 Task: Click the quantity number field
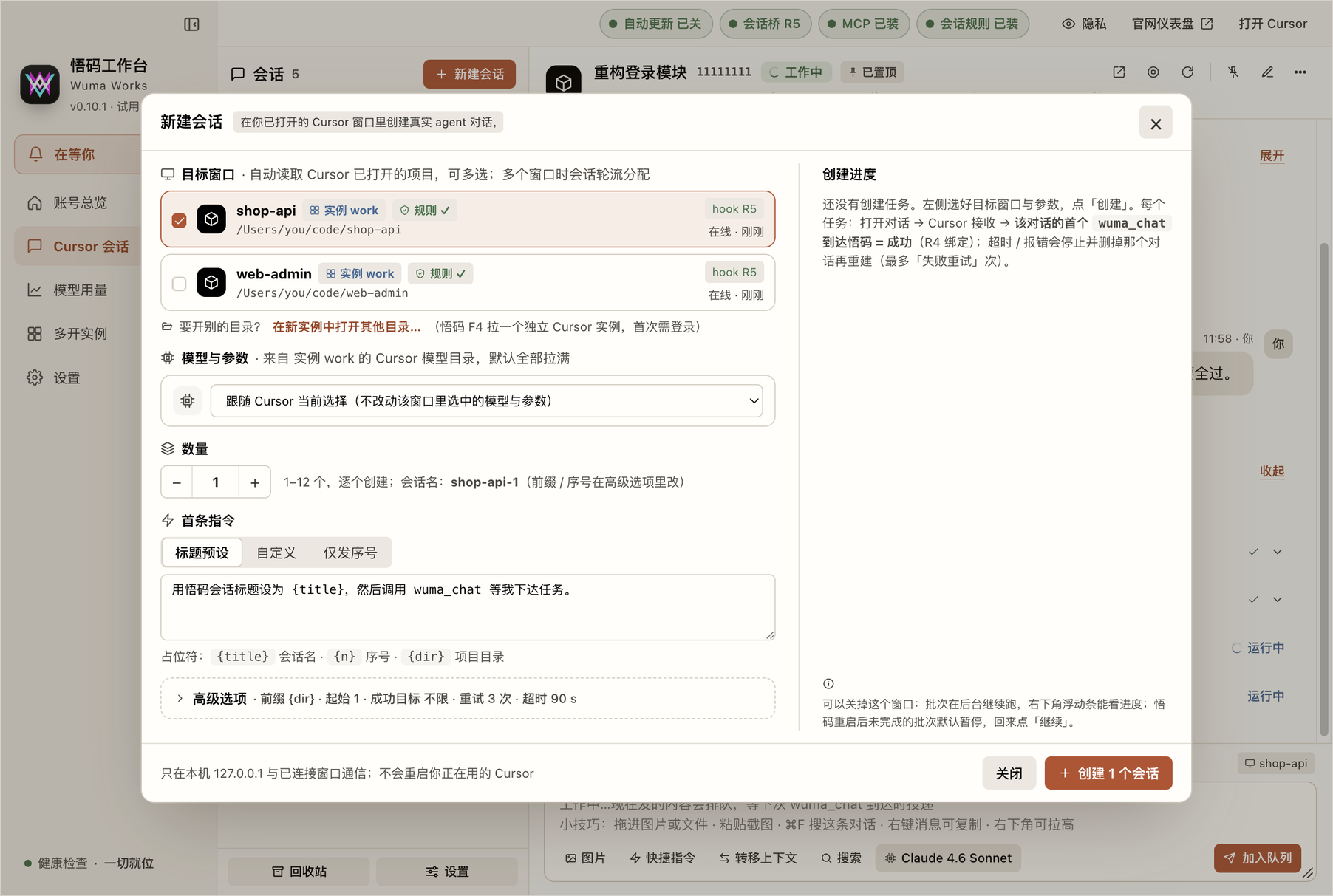(x=216, y=482)
